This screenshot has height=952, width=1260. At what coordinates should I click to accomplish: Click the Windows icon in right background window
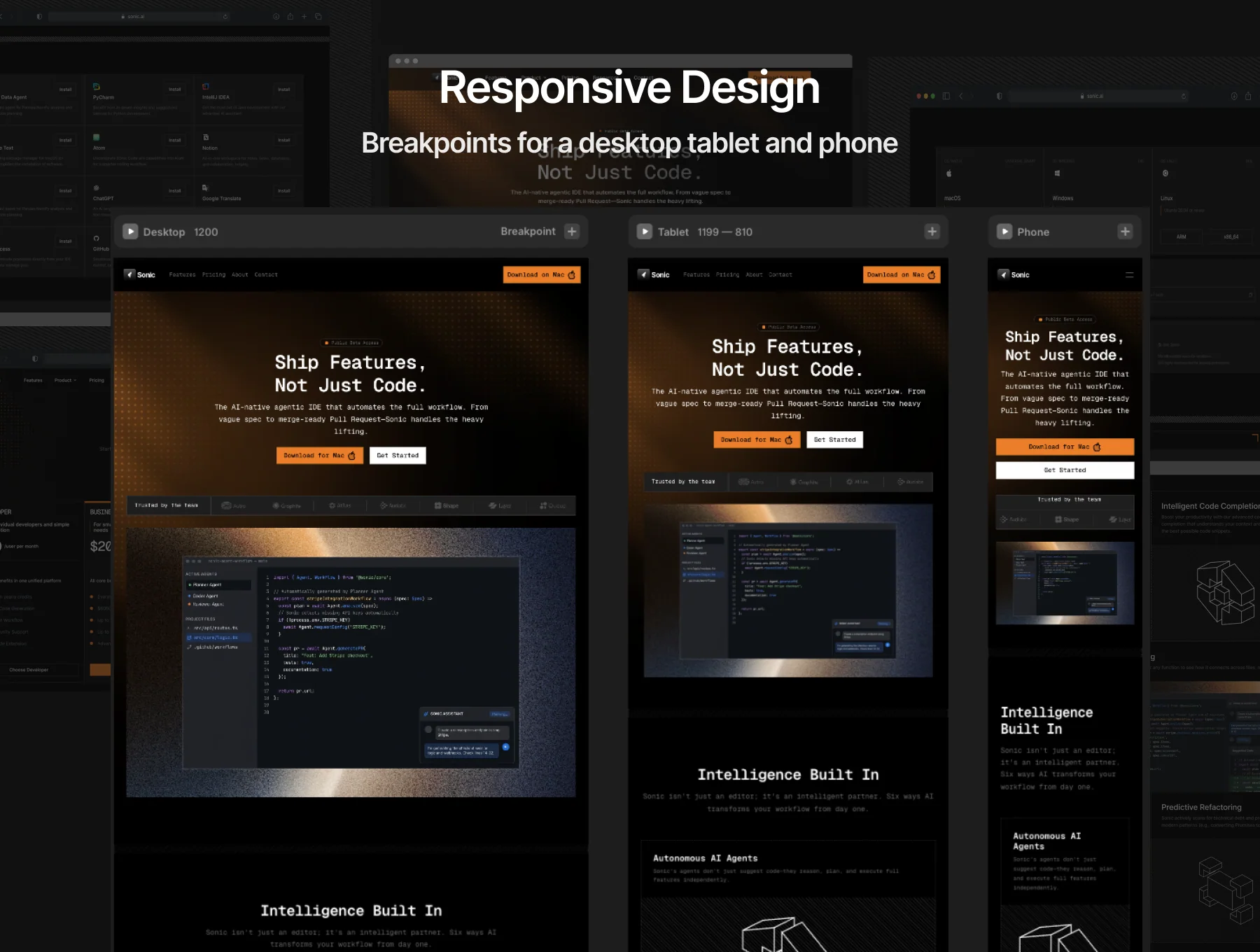point(1057,173)
